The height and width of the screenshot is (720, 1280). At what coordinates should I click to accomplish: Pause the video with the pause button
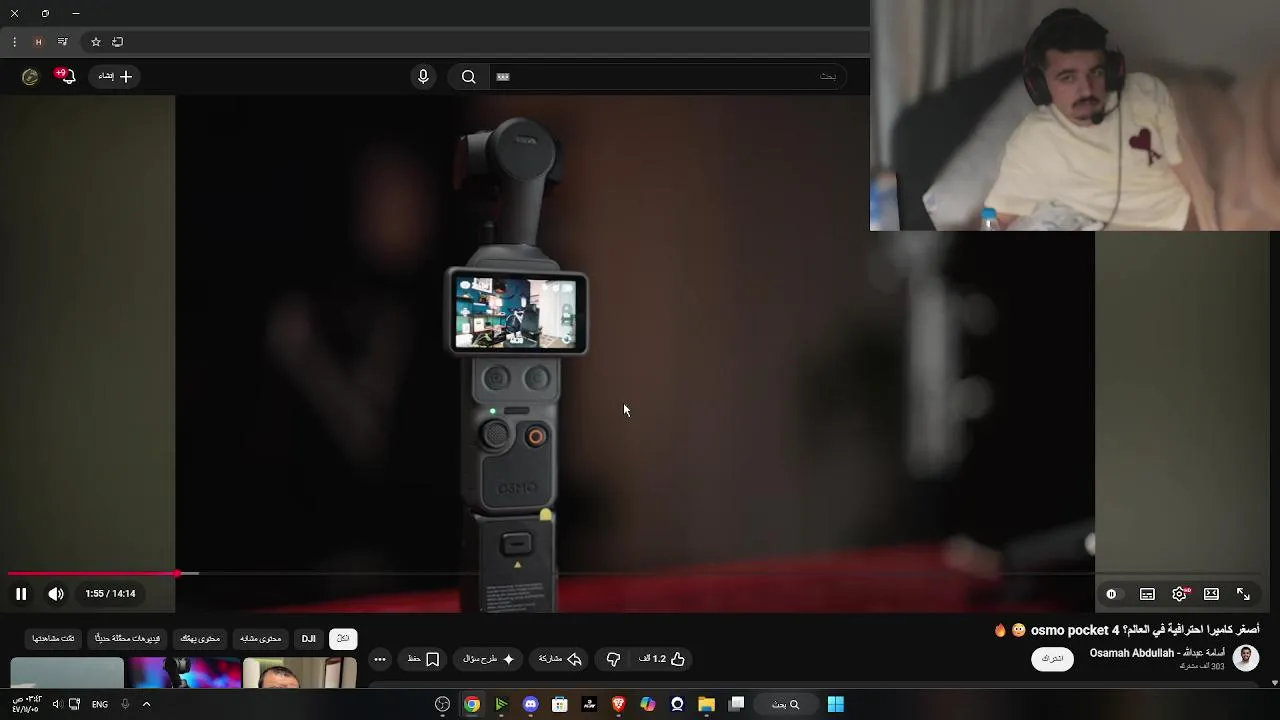(20, 594)
